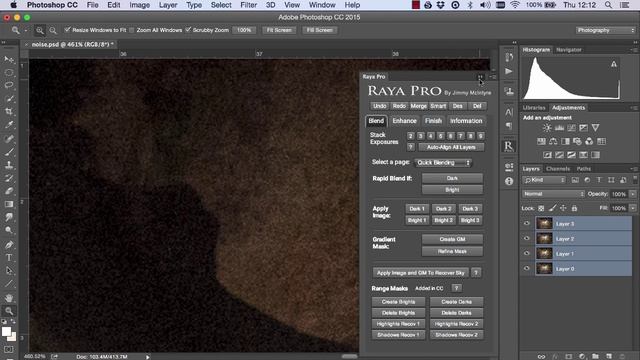Select the Quick Selection tool

pyautogui.click(x=9, y=99)
